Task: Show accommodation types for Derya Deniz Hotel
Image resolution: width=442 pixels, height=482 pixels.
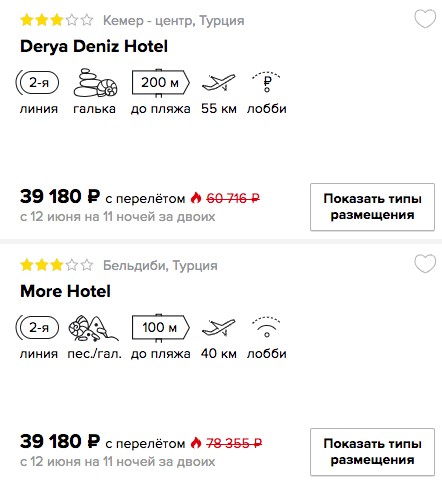Action: [x=372, y=207]
